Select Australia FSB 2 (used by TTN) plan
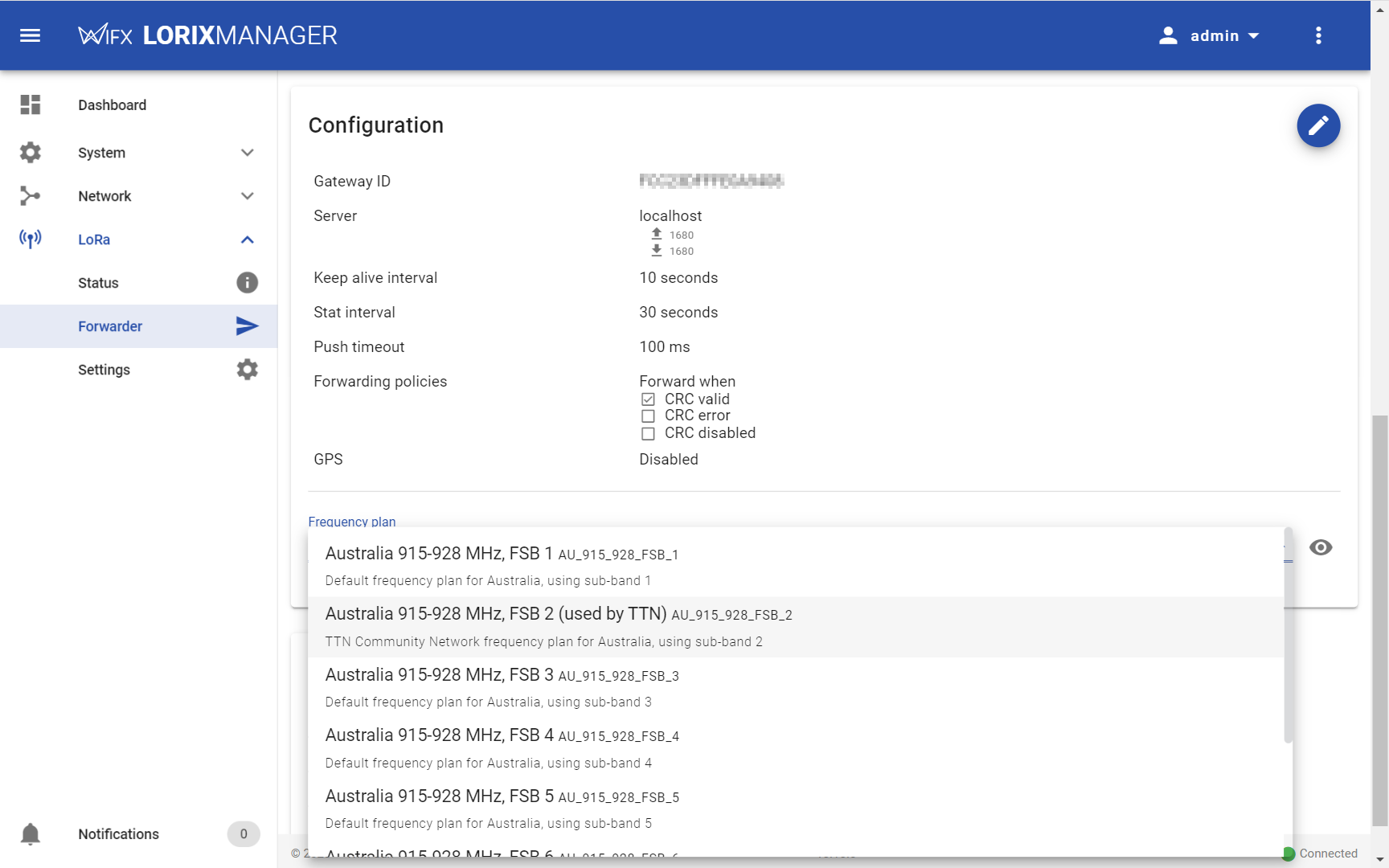 tap(558, 627)
